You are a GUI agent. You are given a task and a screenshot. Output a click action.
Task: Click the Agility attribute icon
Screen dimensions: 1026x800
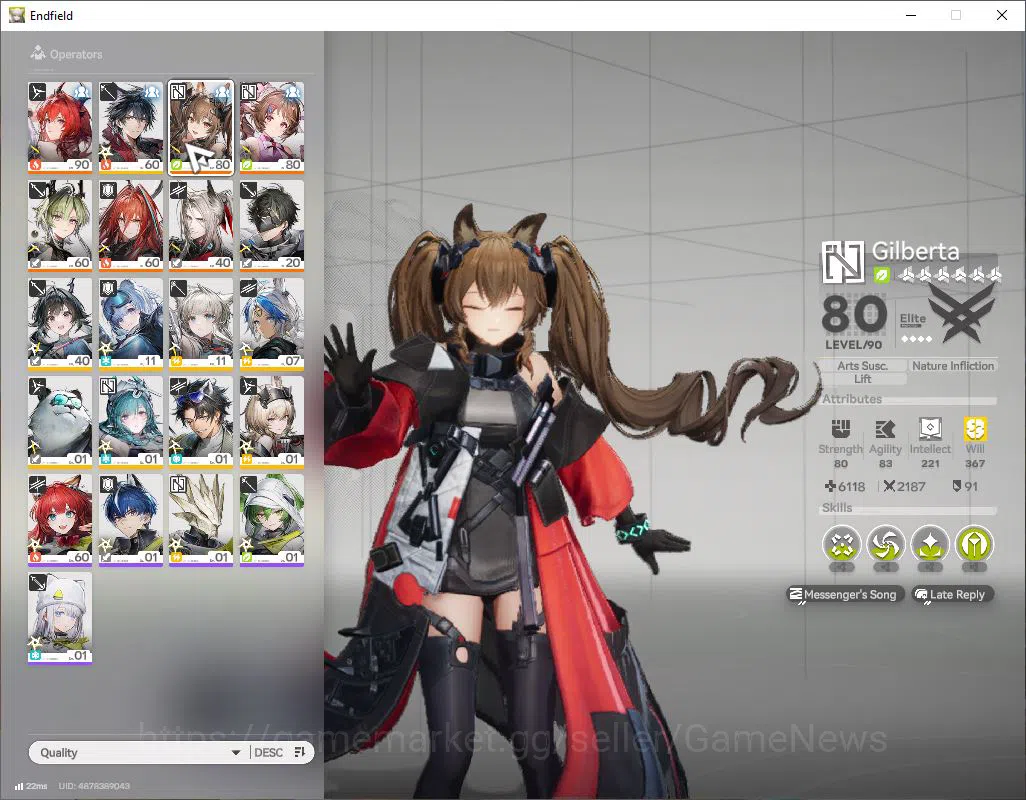[x=885, y=429]
